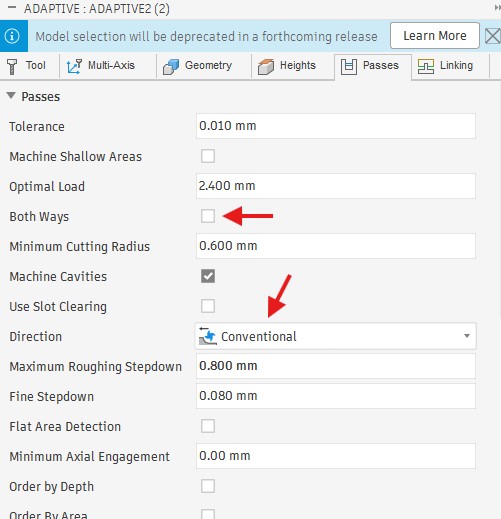Click the Conventional direction milling icon

pos(207,336)
